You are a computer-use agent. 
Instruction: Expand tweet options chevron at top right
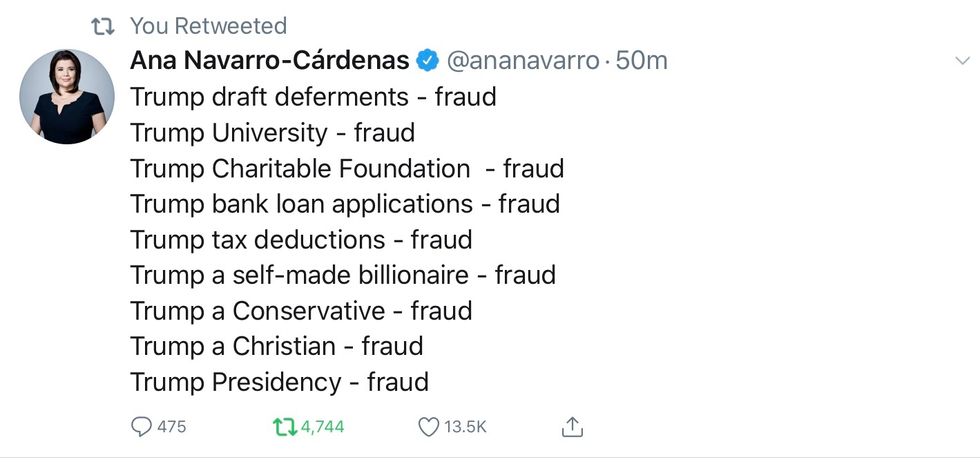click(962, 61)
